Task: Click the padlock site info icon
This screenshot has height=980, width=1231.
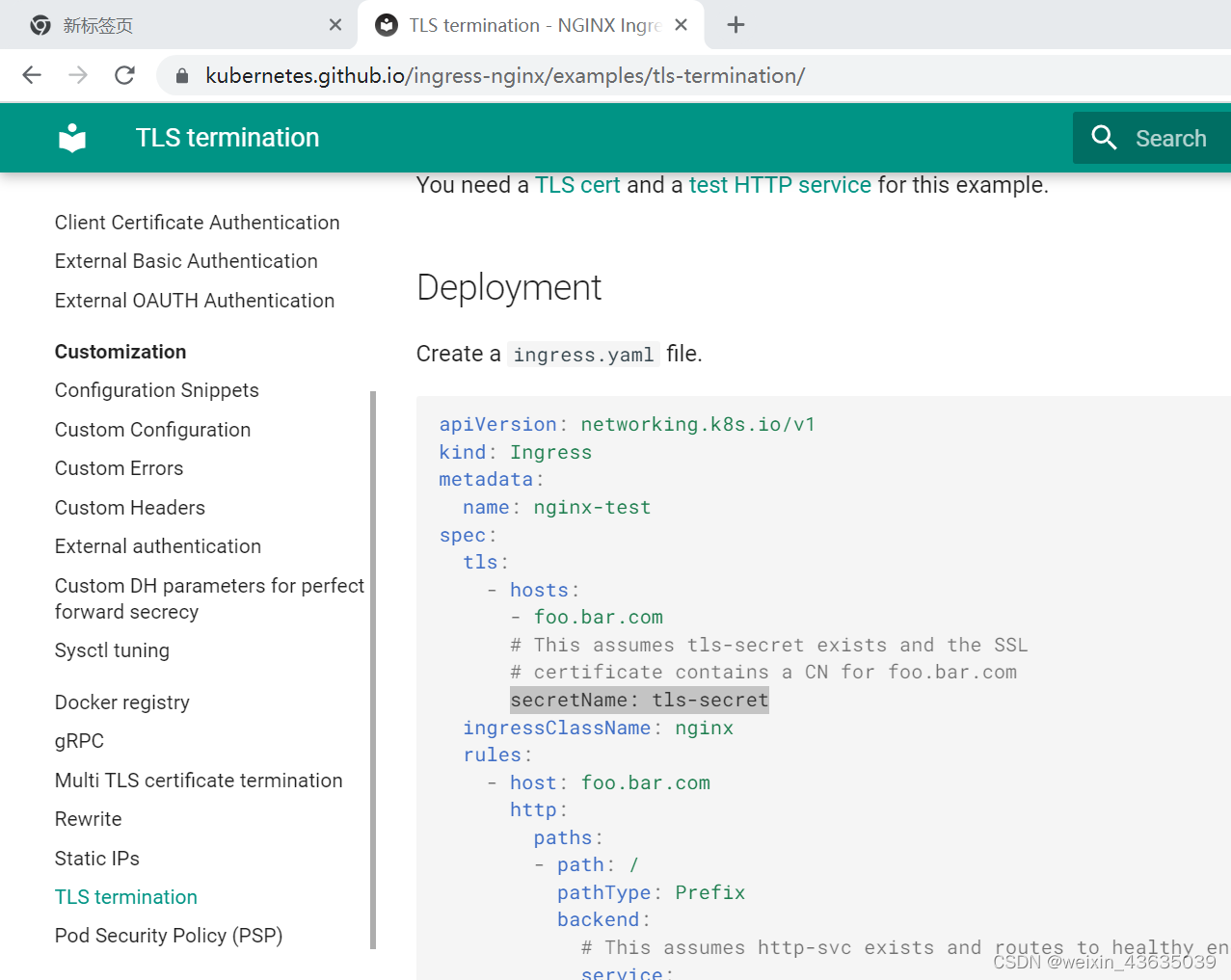Action: pyautogui.click(x=181, y=75)
